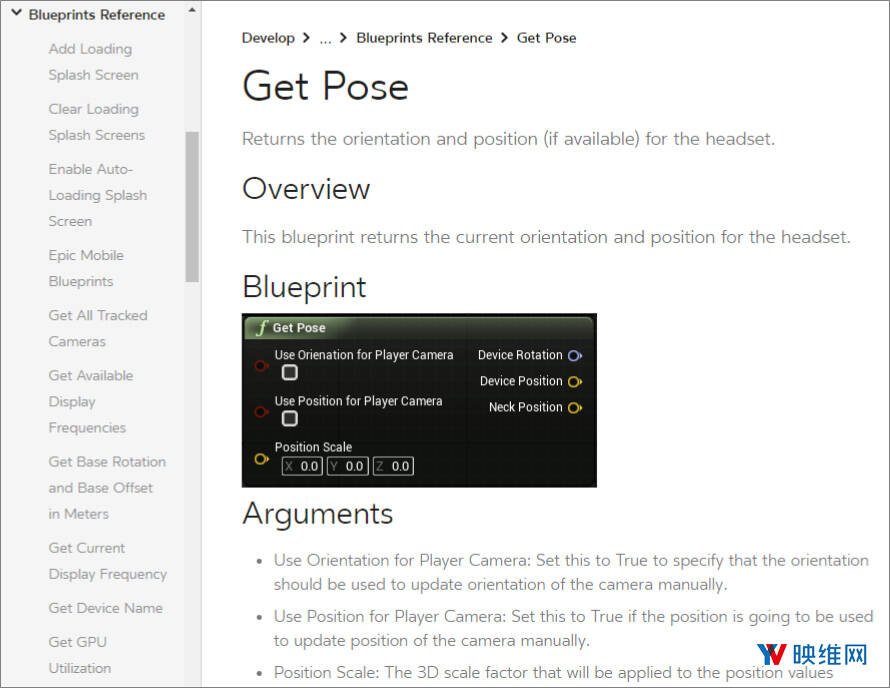Click the Position Scale X value field
890x688 pixels.
point(302,466)
